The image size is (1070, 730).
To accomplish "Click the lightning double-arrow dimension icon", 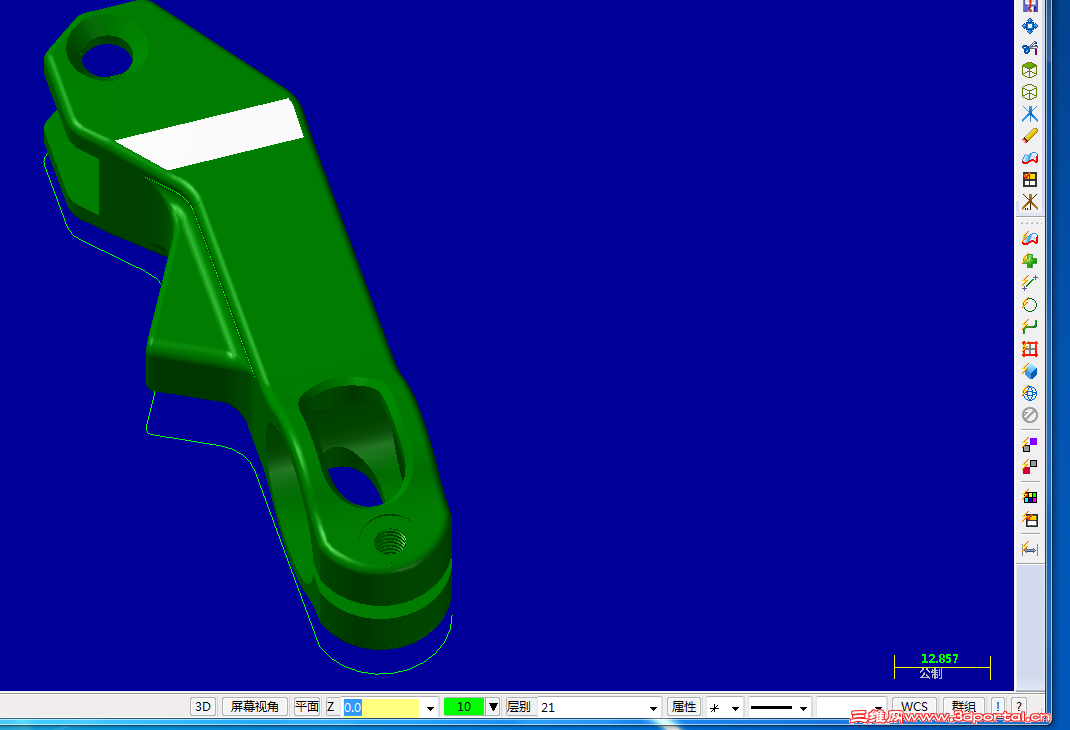I will point(1030,549).
